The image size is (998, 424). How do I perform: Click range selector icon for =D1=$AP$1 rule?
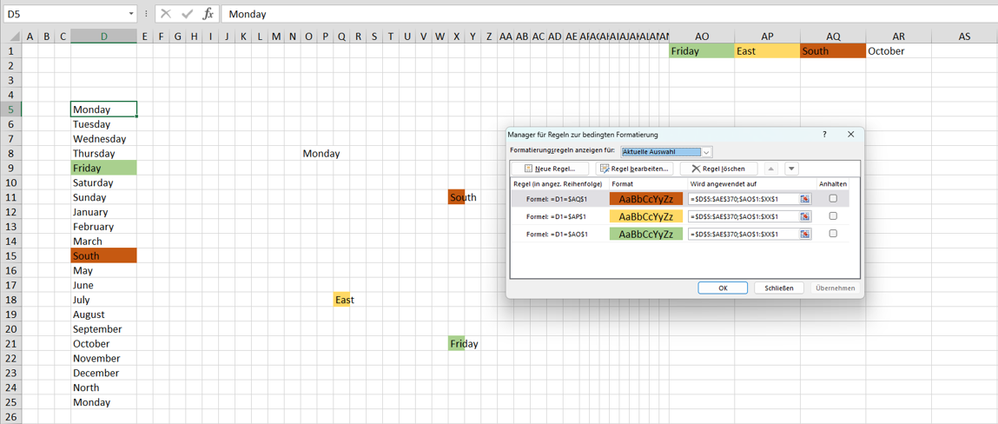click(x=805, y=216)
